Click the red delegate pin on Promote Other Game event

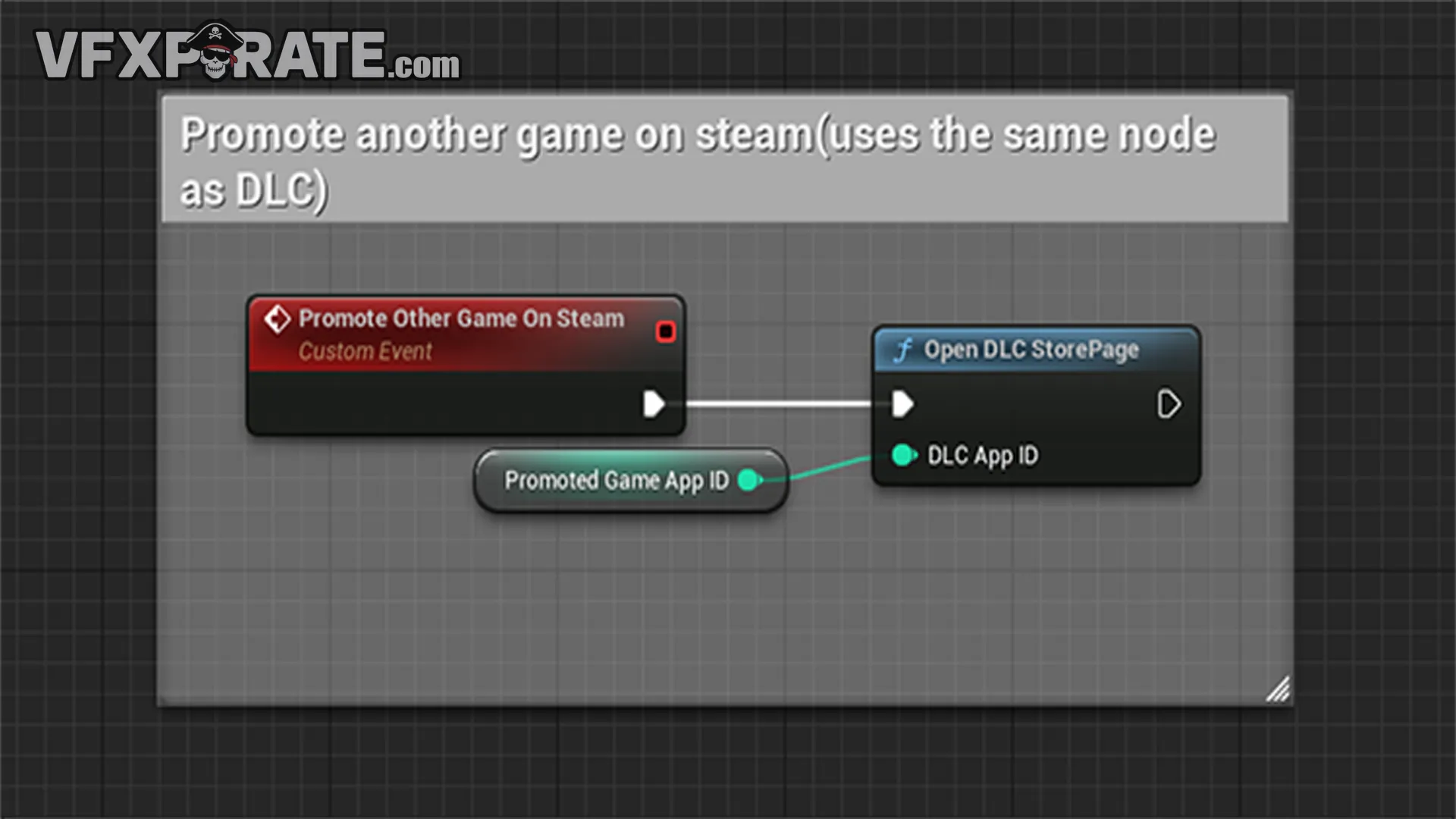tap(666, 331)
